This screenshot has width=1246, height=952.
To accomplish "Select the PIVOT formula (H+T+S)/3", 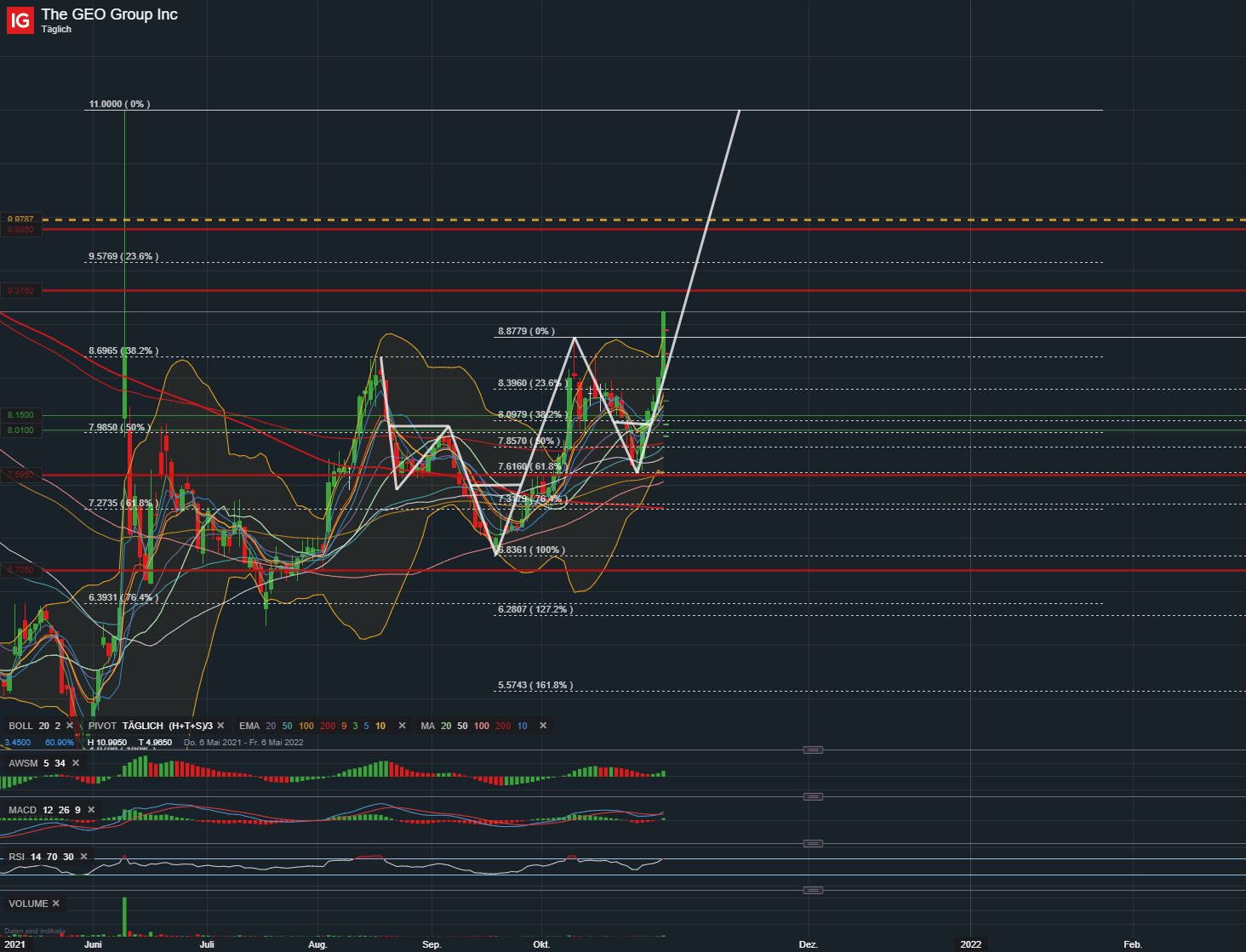I will click(x=191, y=726).
